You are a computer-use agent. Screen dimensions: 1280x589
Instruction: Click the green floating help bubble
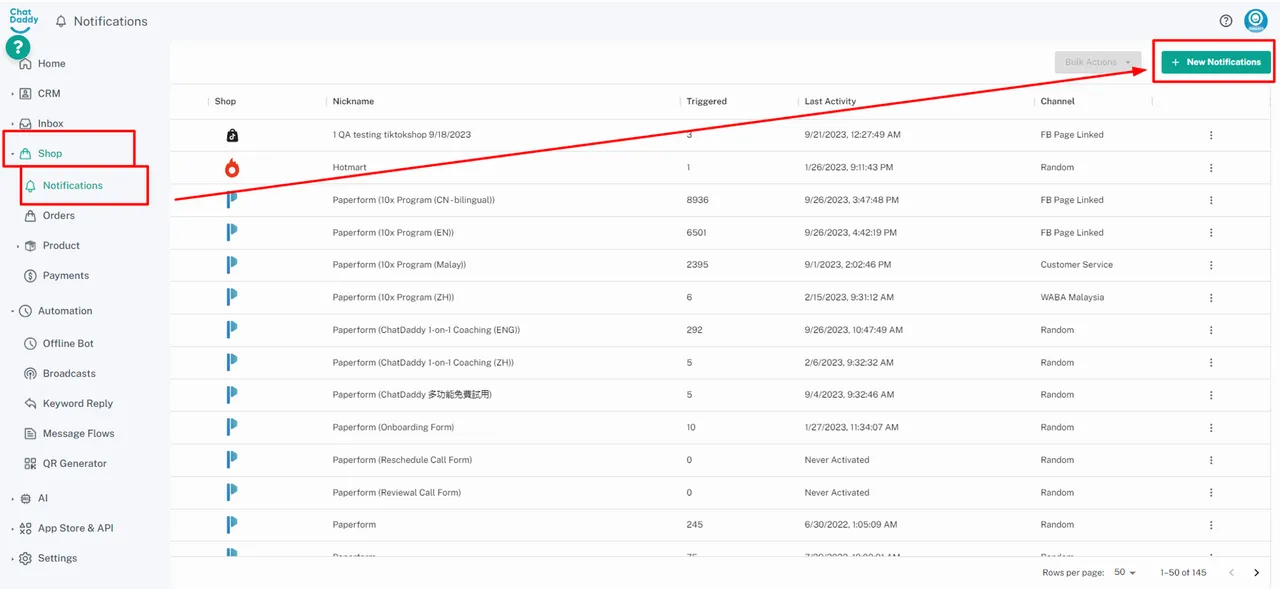(18, 47)
